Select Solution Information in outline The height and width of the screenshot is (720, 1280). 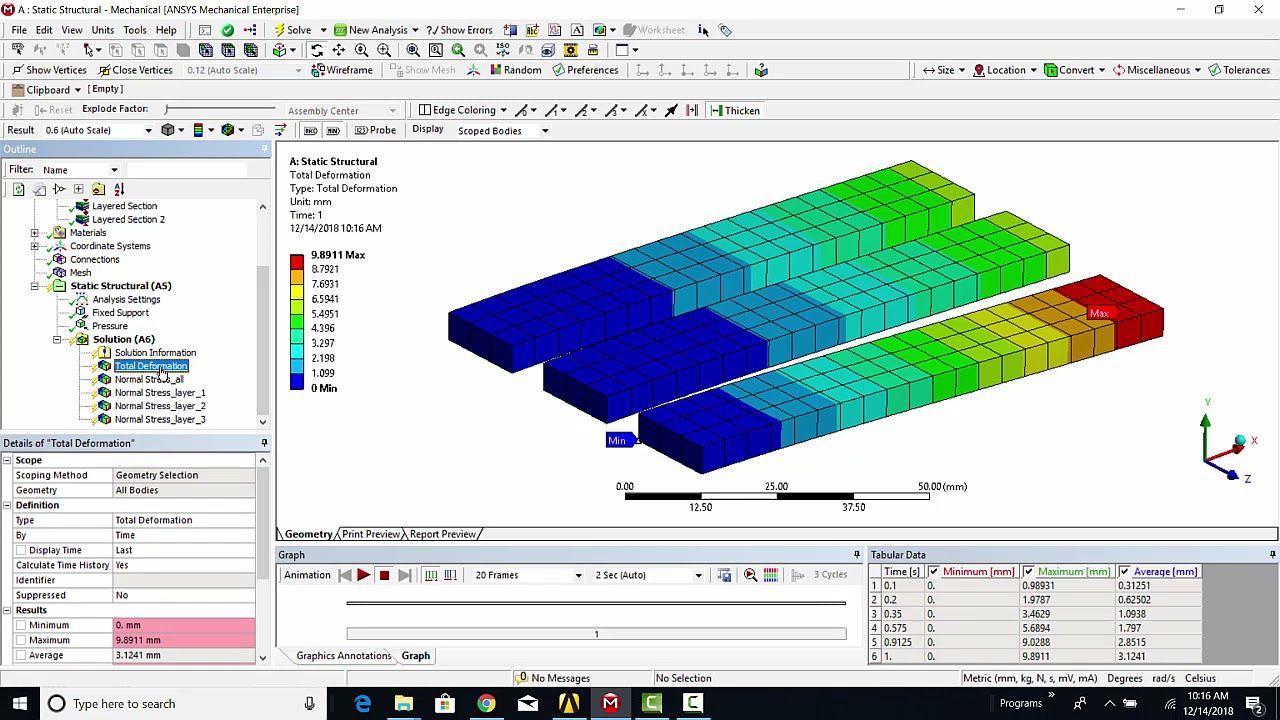pyautogui.click(x=155, y=352)
